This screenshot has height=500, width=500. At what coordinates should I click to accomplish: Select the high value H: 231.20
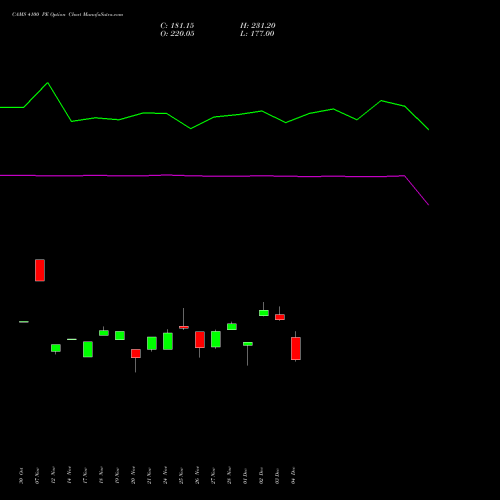(x=258, y=26)
